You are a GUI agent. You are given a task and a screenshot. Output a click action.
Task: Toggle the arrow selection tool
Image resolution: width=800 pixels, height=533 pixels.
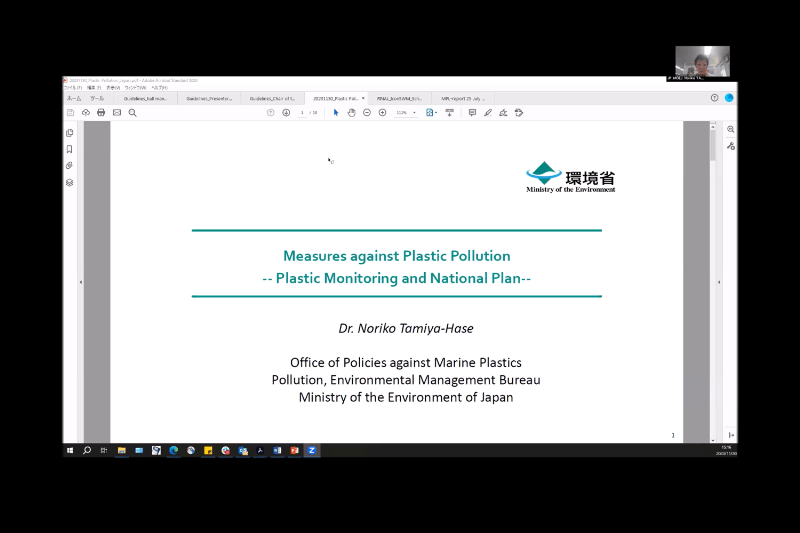click(336, 113)
